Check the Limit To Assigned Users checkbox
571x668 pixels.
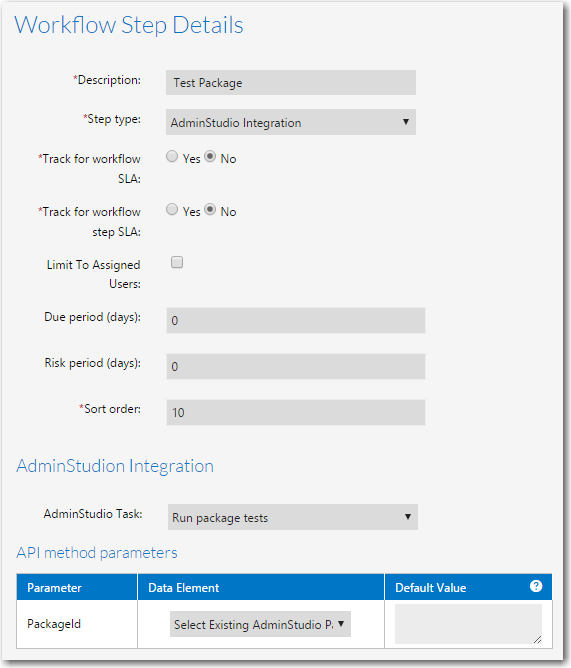pos(177,262)
